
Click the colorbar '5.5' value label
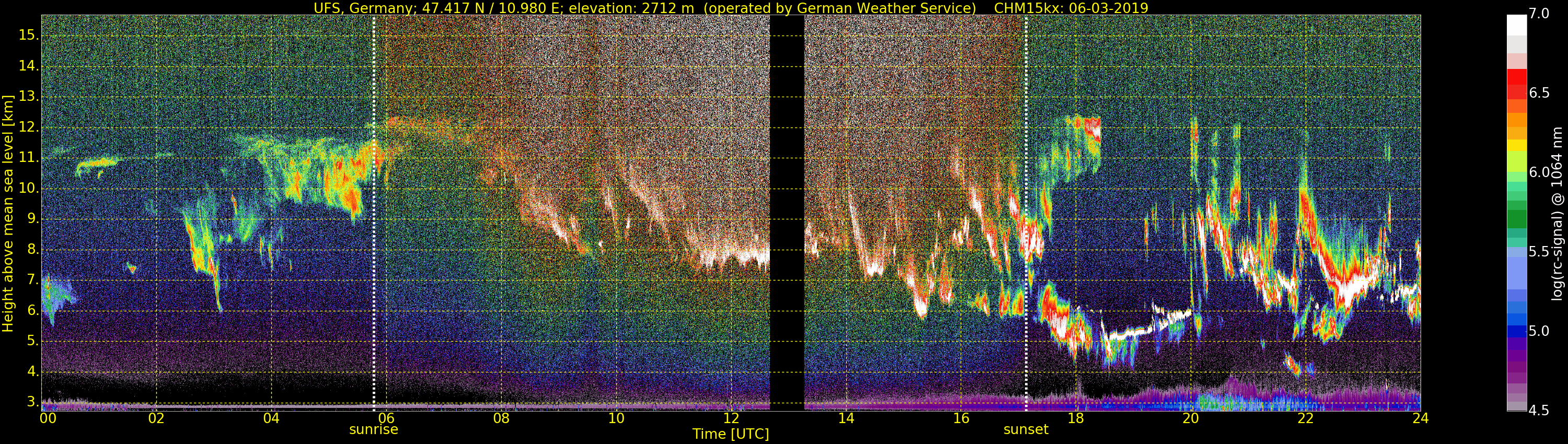[x=1539, y=252]
